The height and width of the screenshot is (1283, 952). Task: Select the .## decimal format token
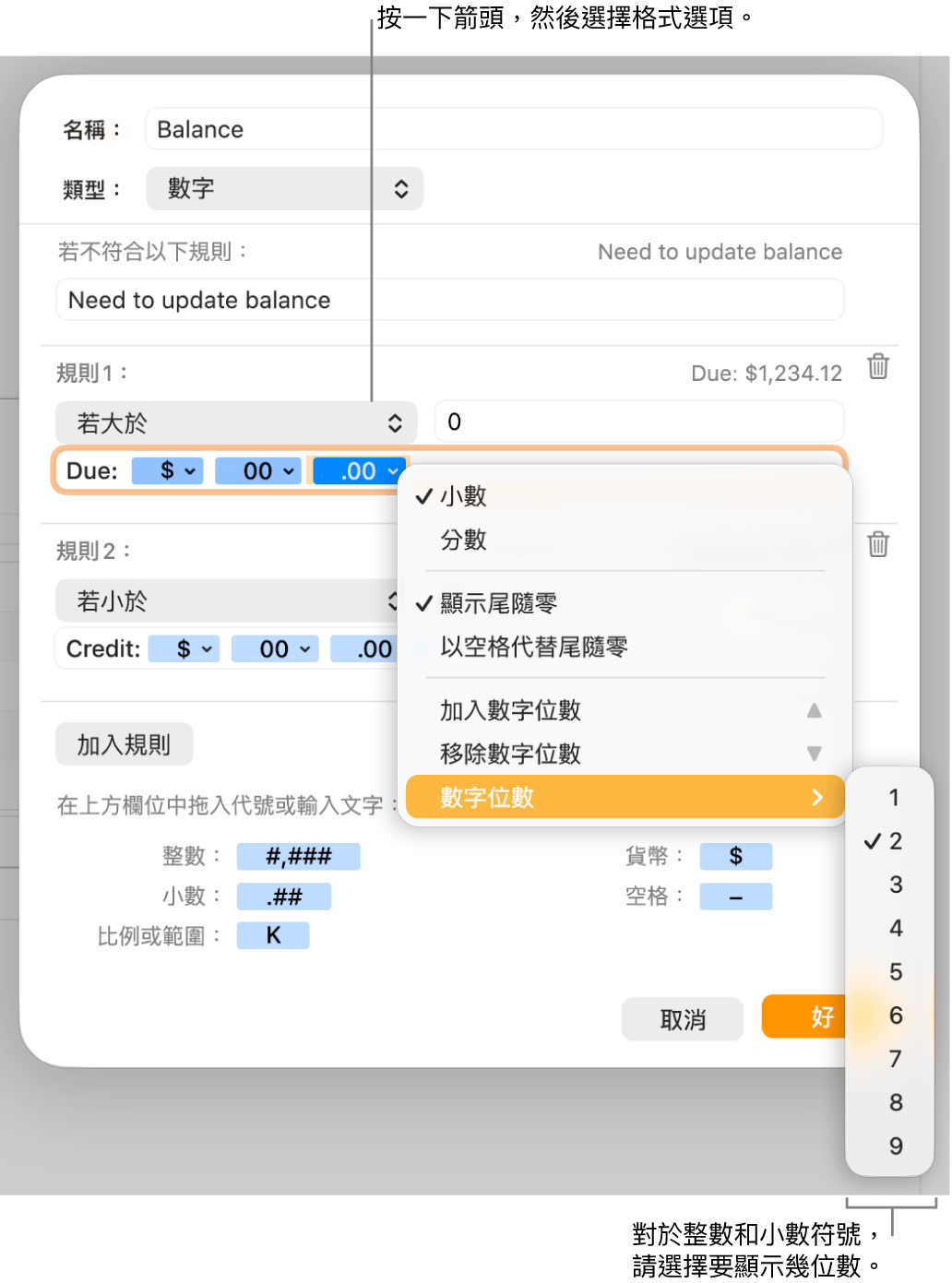pyautogui.click(x=283, y=896)
